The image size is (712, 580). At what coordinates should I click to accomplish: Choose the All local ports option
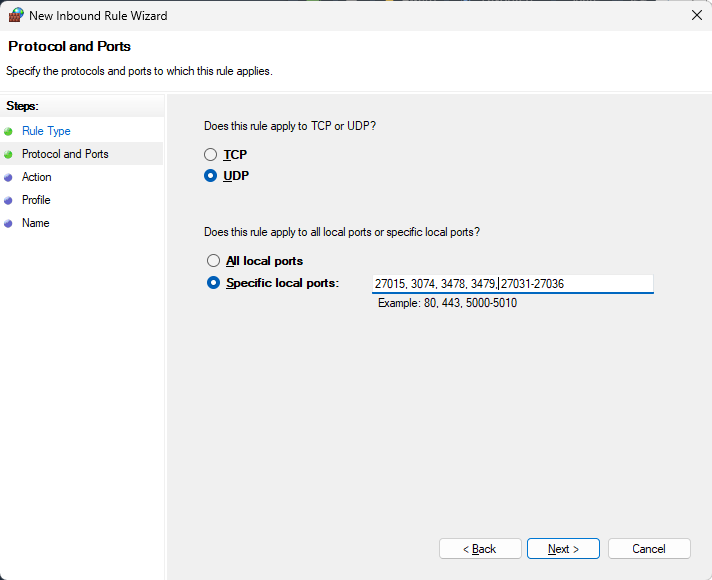pos(213,261)
